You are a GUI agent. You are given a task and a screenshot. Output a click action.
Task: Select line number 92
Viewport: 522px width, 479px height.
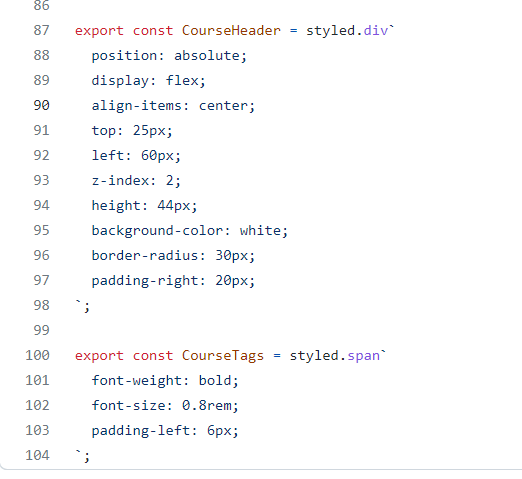[42, 155]
